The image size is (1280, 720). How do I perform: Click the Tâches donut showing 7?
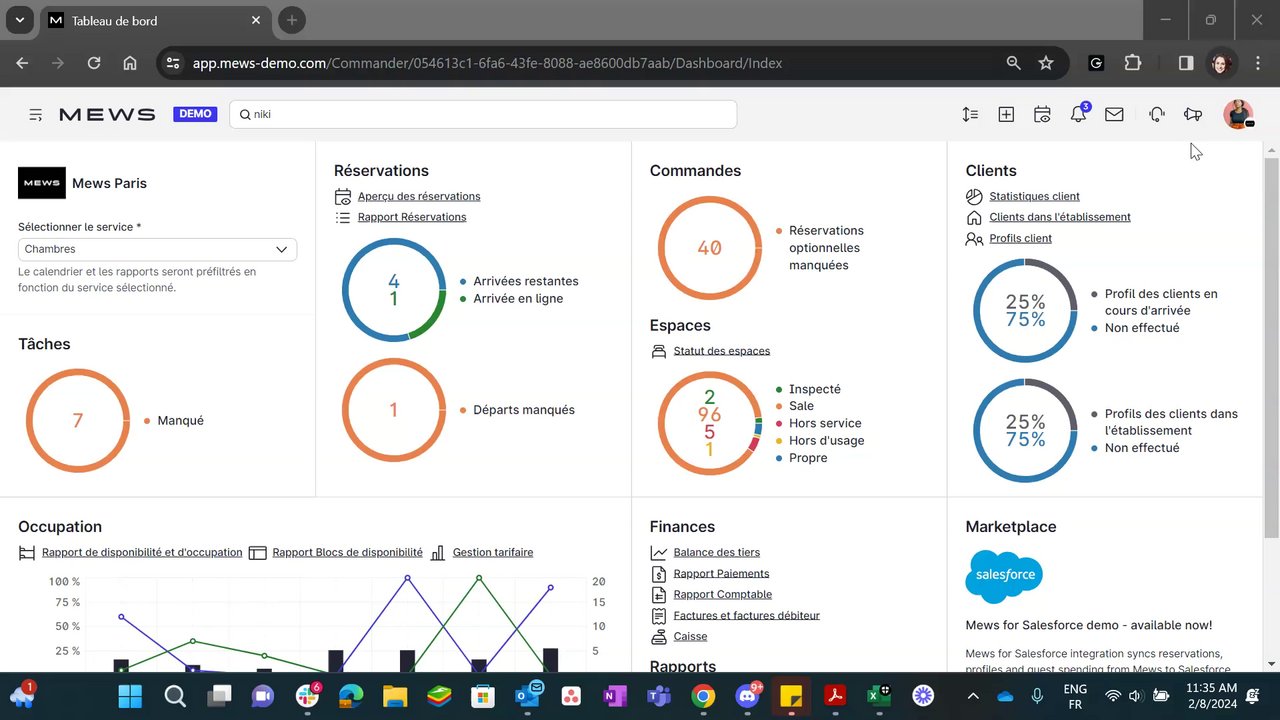coord(78,421)
